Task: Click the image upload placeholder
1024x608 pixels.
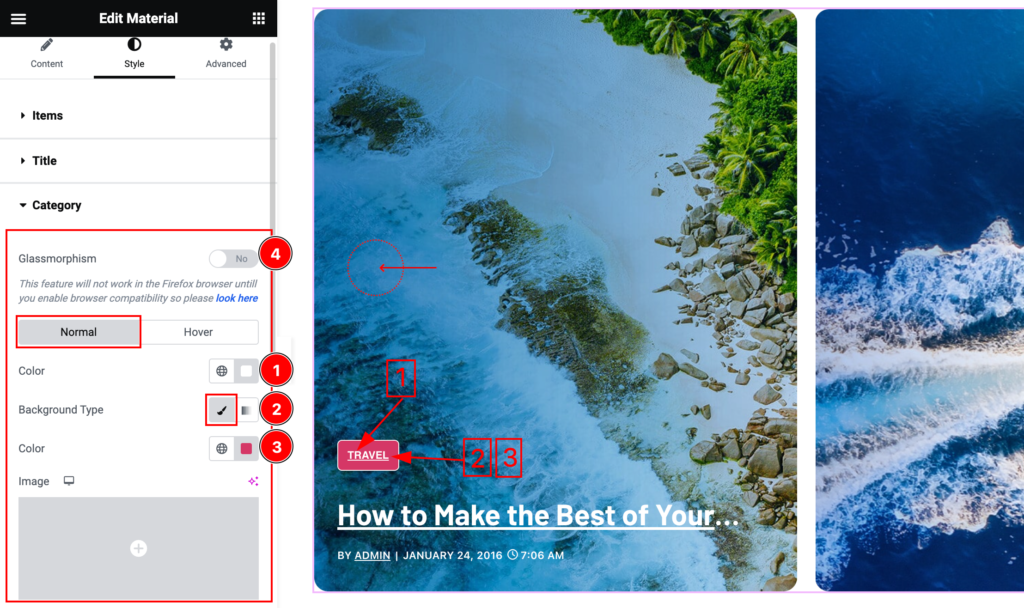Action: (x=138, y=548)
